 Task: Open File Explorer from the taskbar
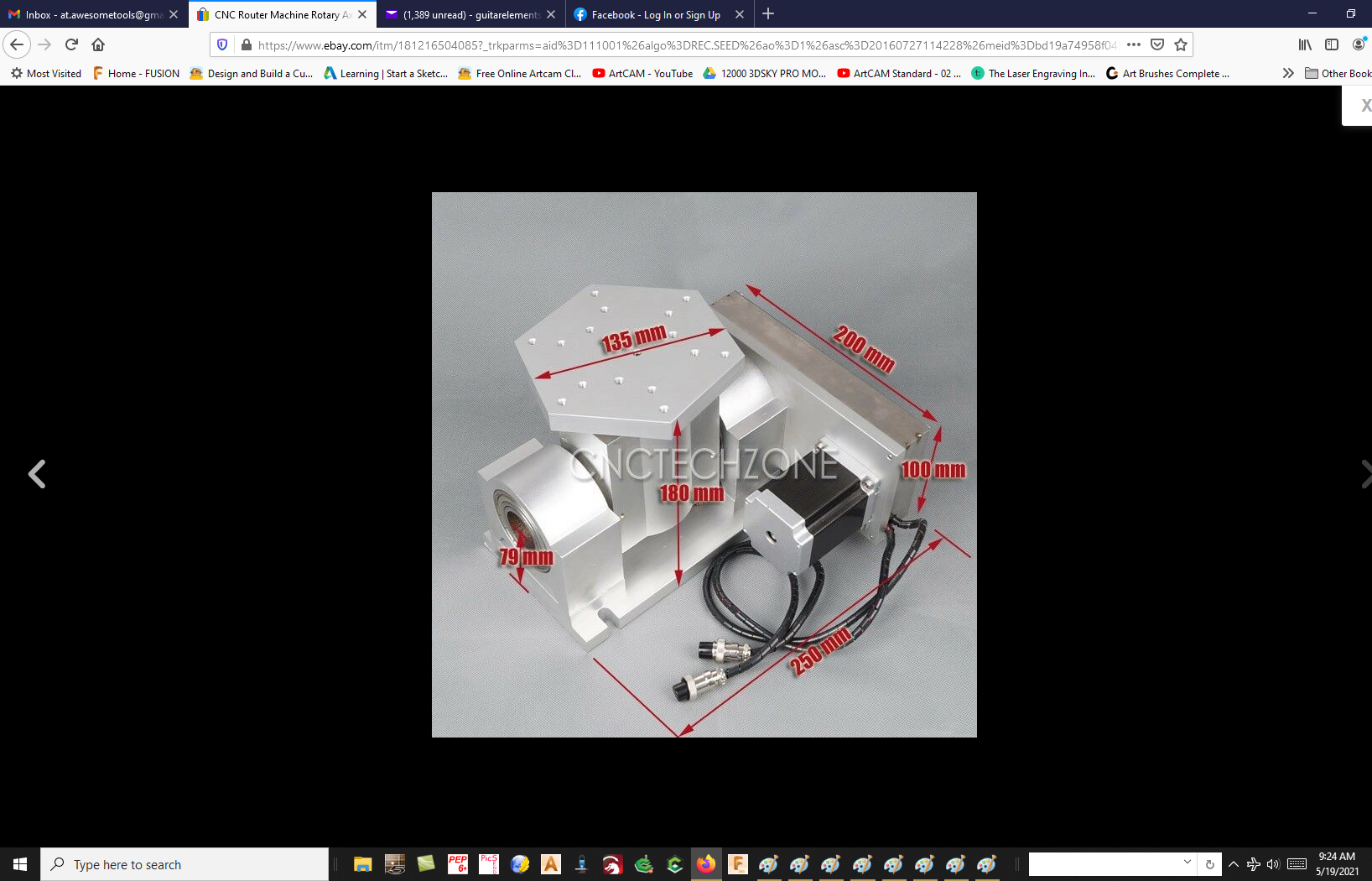pyautogui.click(x=362, y=863)
